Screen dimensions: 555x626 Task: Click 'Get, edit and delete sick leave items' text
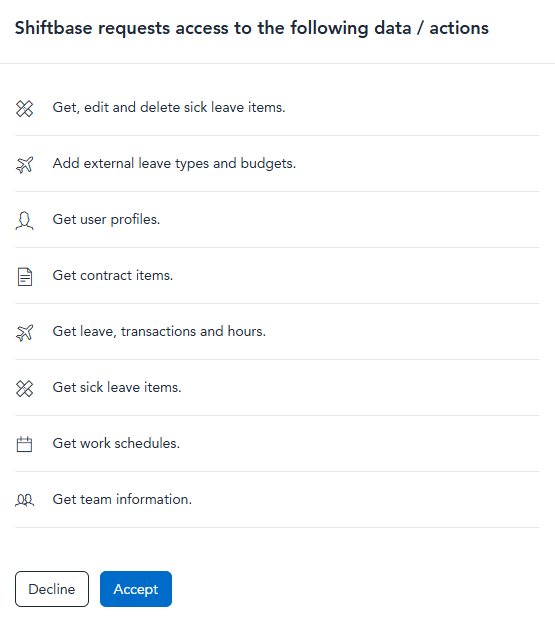(169, 107)
